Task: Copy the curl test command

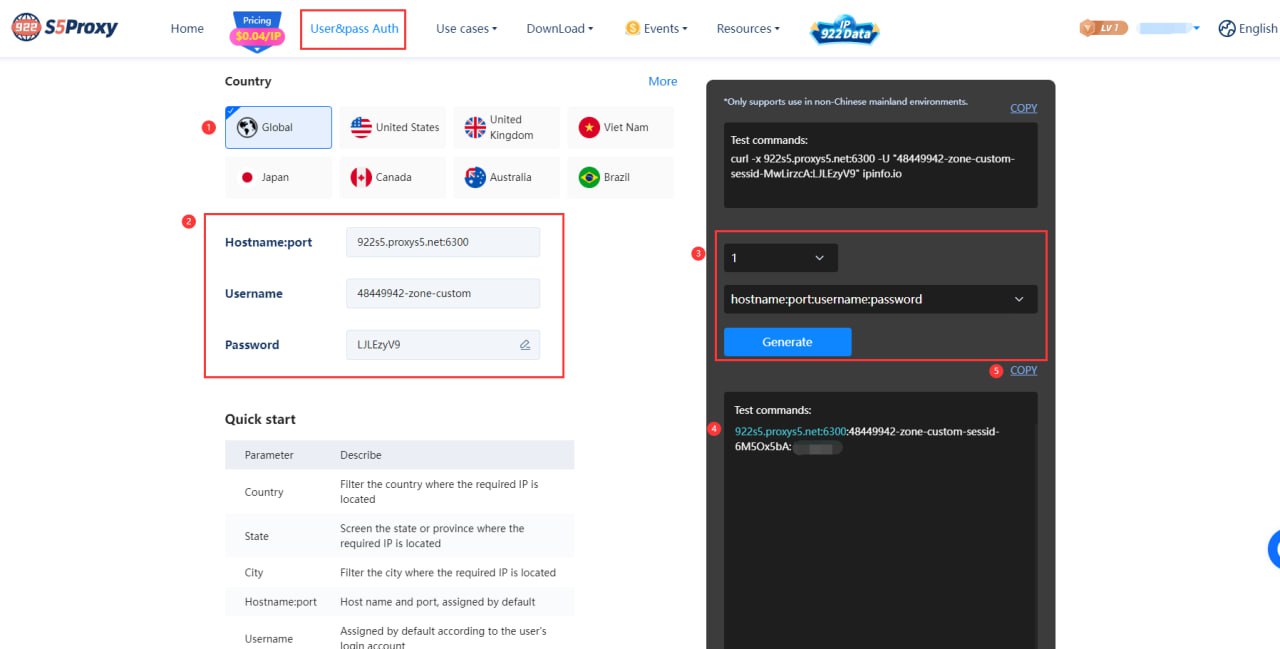Action: 1023,108
